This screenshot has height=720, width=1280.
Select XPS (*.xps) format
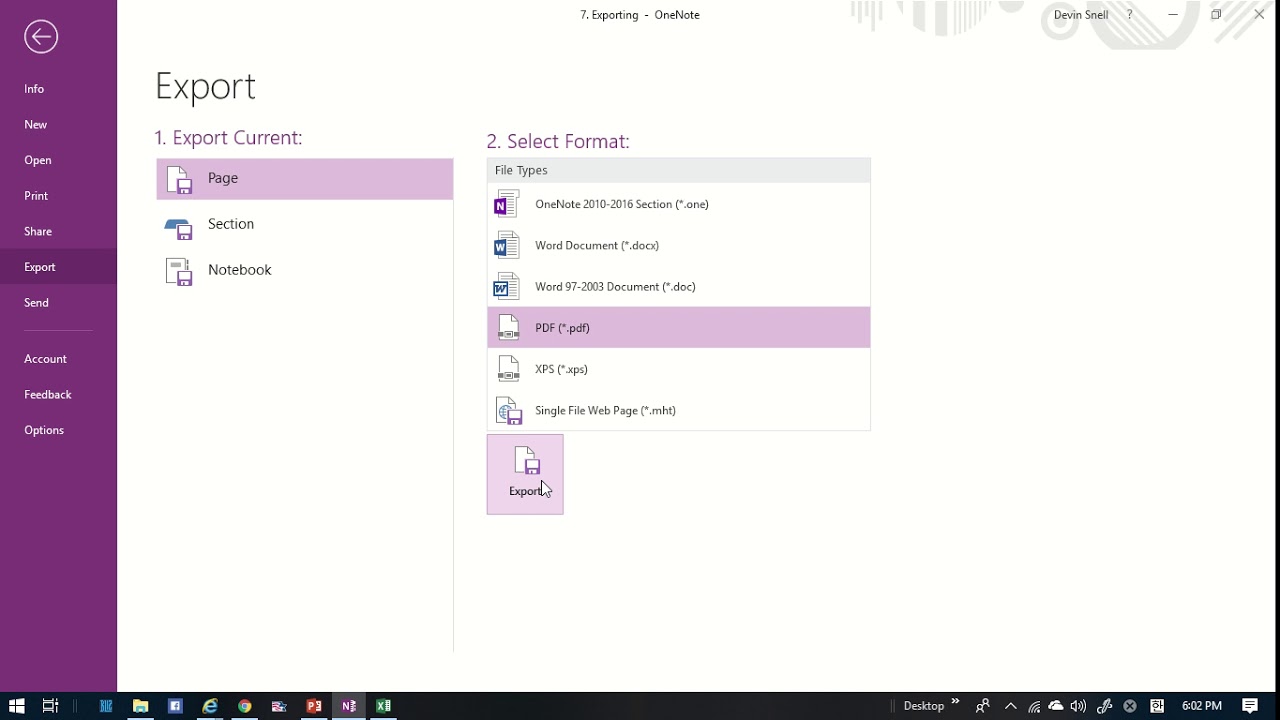click(679, 369)
